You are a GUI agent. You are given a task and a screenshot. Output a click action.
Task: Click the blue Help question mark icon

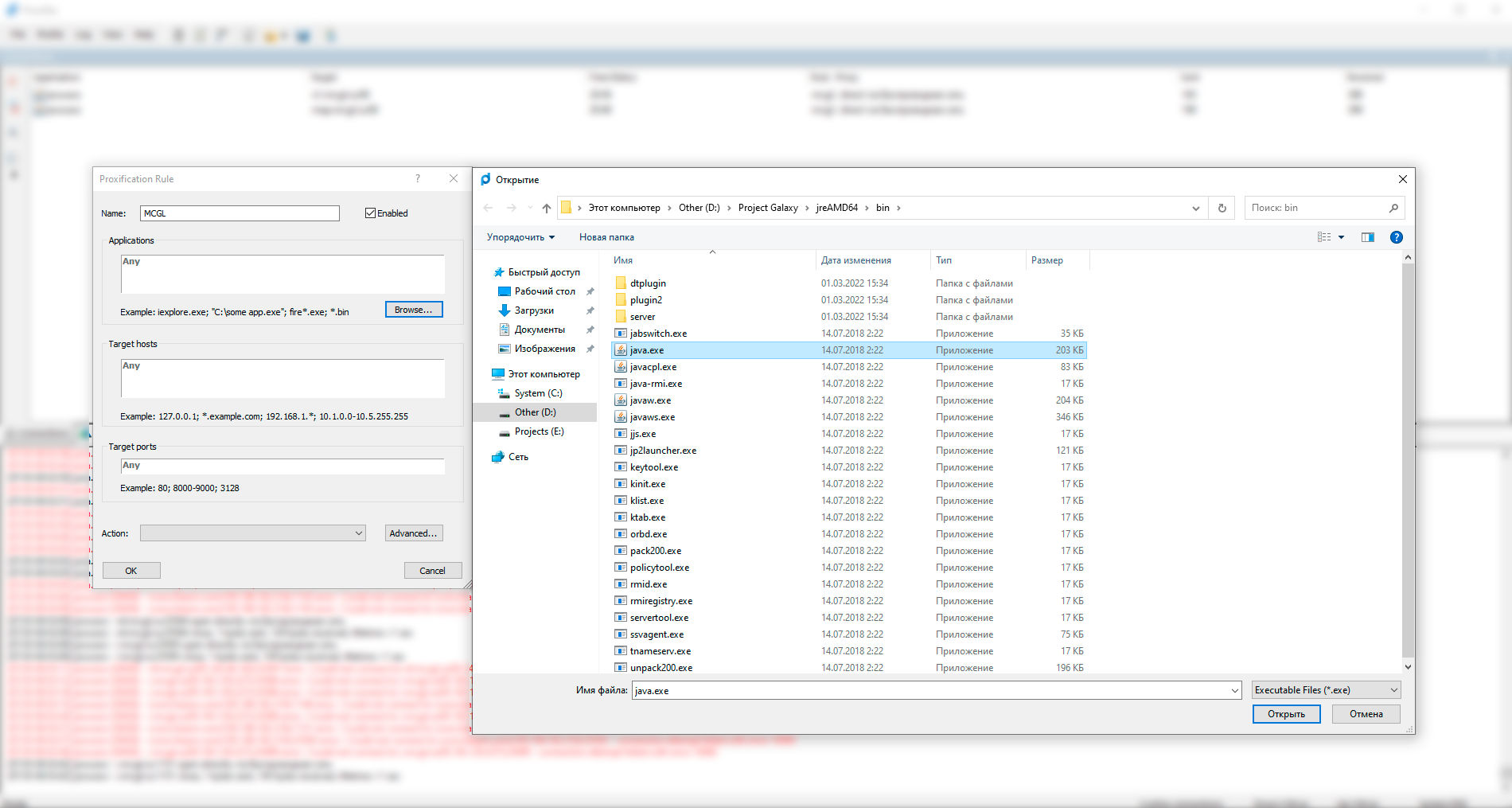(1396, 237)
